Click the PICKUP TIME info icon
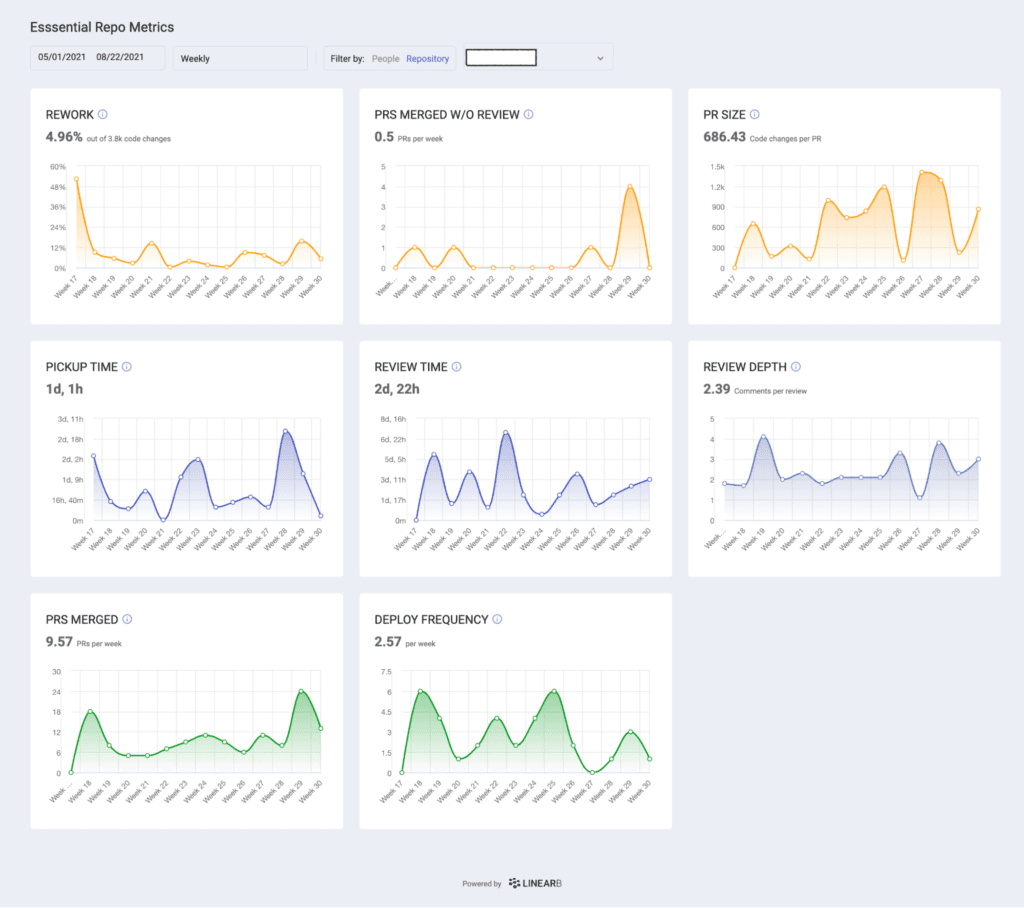Screen dimensions: 1024x908 point(127,367)
